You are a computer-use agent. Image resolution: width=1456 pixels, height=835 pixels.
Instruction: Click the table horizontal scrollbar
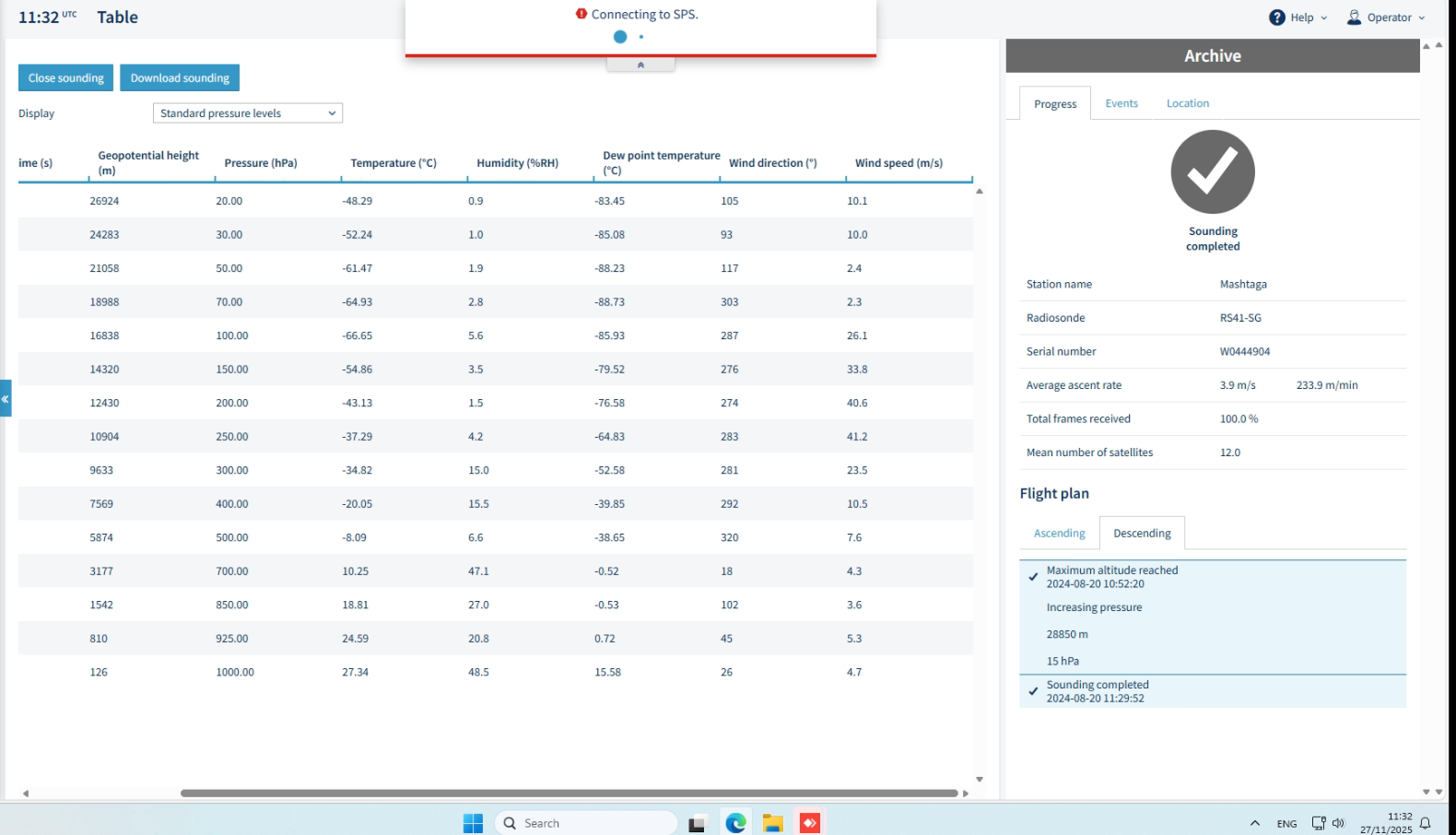(x=569, y=793)
